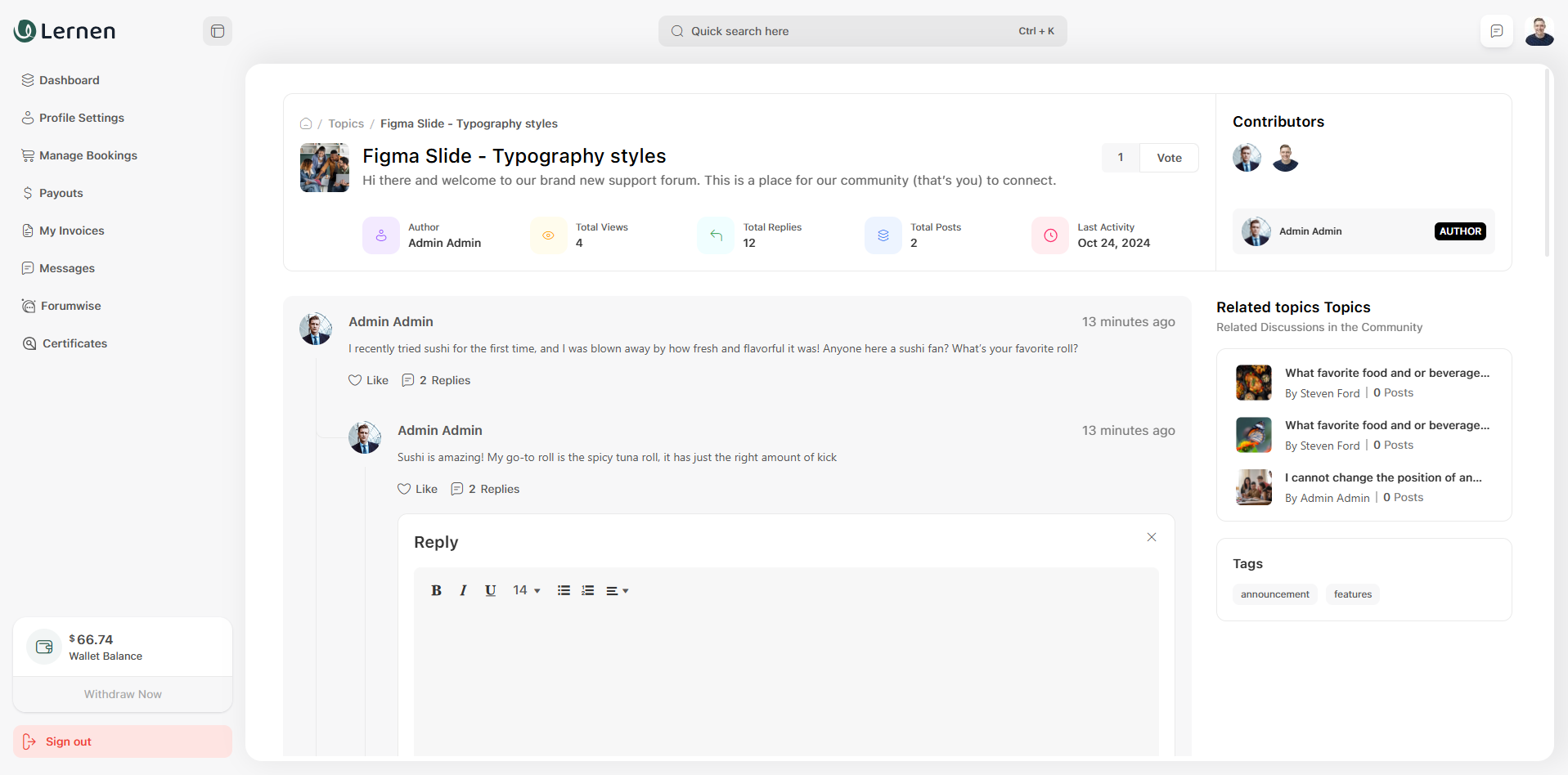Click first 'What favorite food and or beverage...' title

pyautogui.click(x=1387, y=373)
